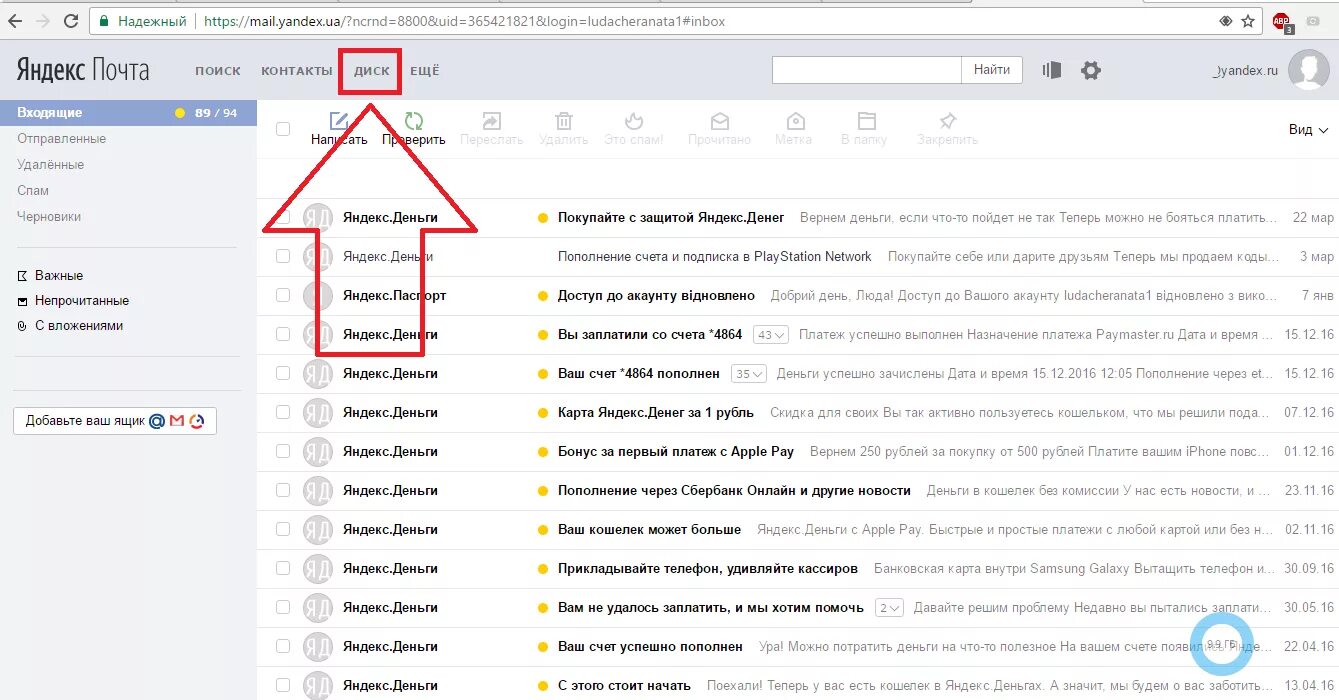
Task: Open the Диск menu item
Action: coord(372,71)
